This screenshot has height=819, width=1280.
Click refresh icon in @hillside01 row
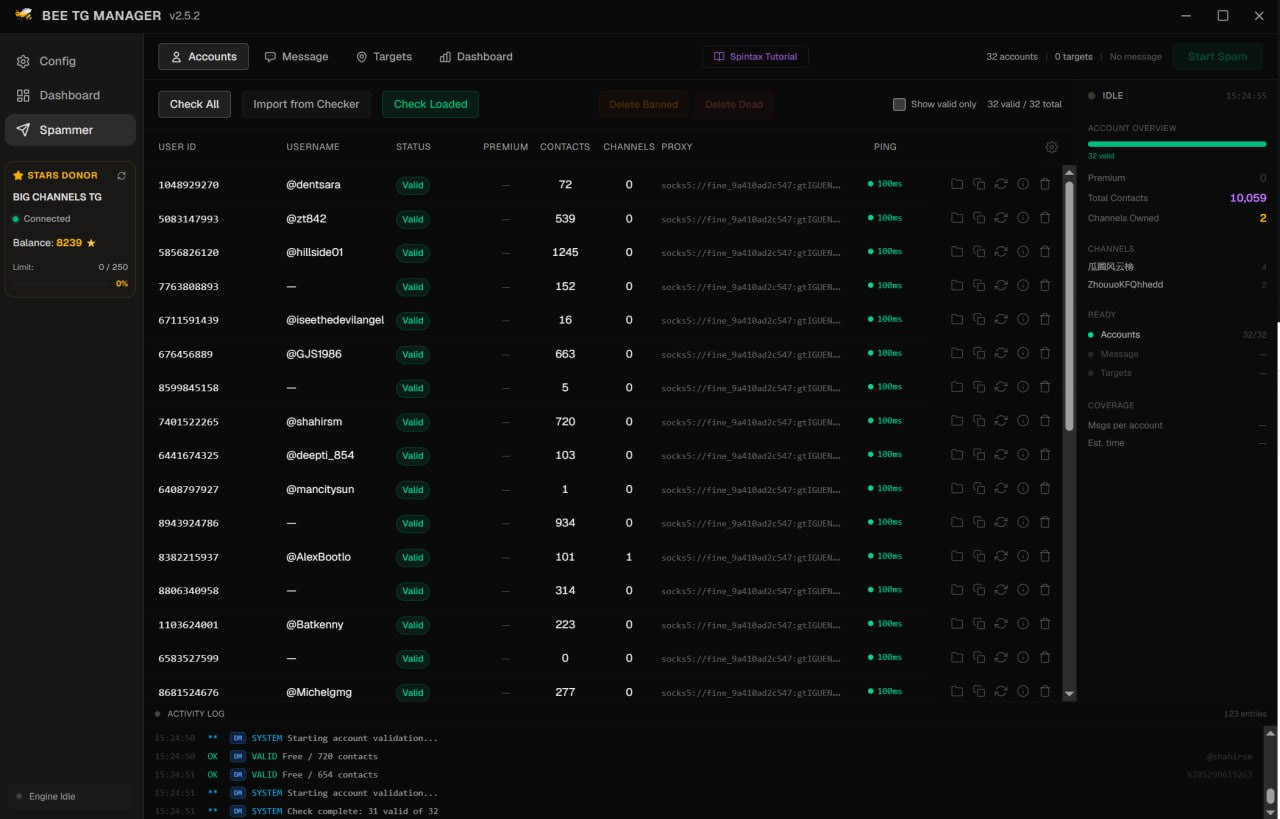(1001, 252)
